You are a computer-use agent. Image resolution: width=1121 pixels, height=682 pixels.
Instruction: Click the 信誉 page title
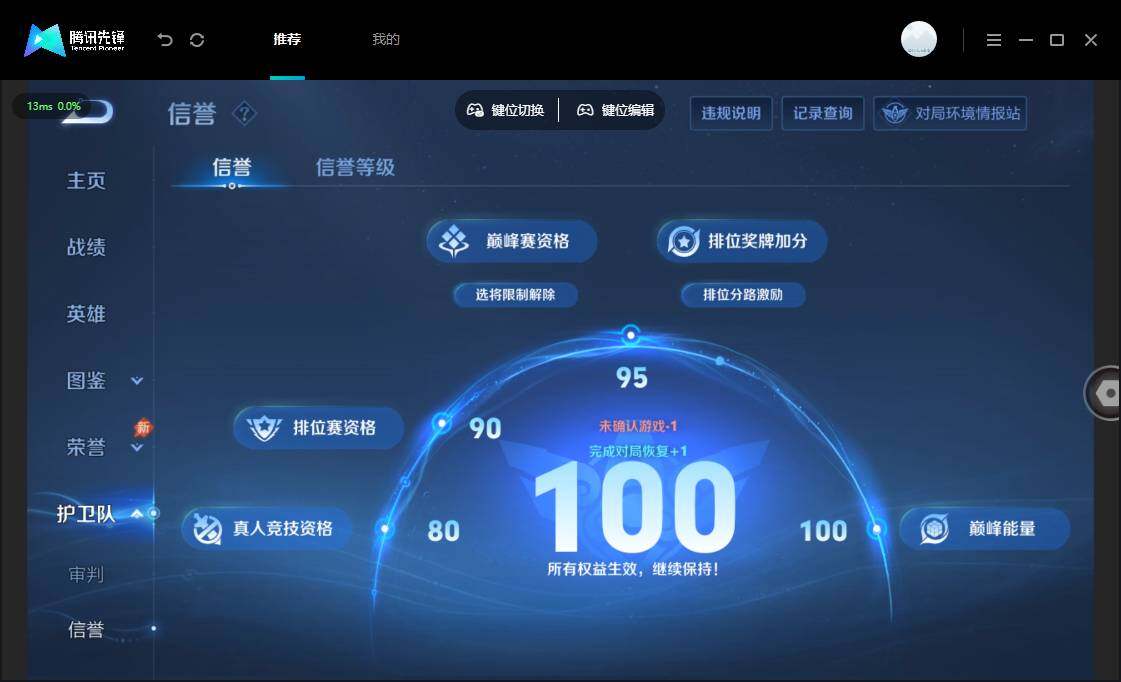click(x=192, y=114)
